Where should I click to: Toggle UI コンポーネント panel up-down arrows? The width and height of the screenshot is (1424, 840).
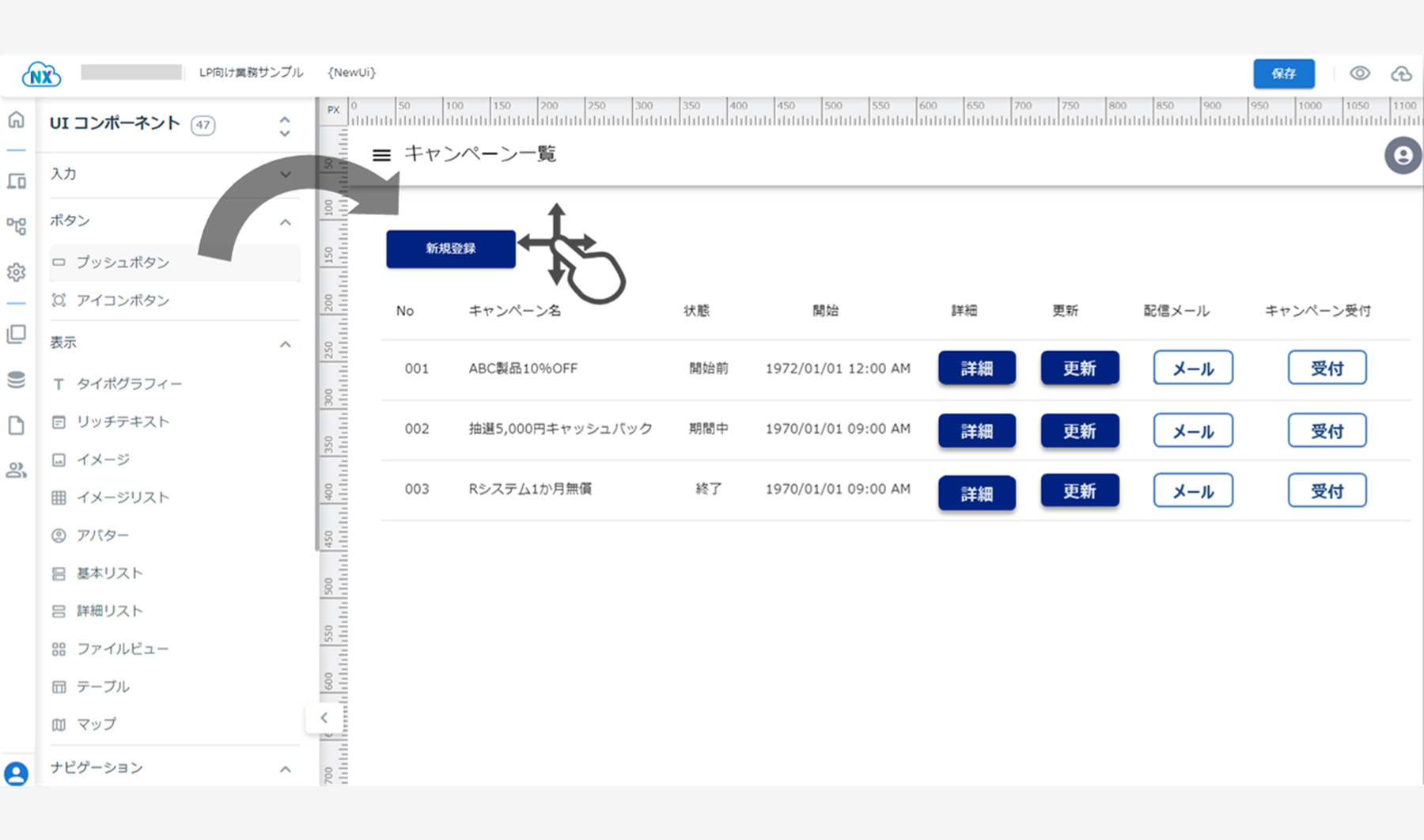285,126
